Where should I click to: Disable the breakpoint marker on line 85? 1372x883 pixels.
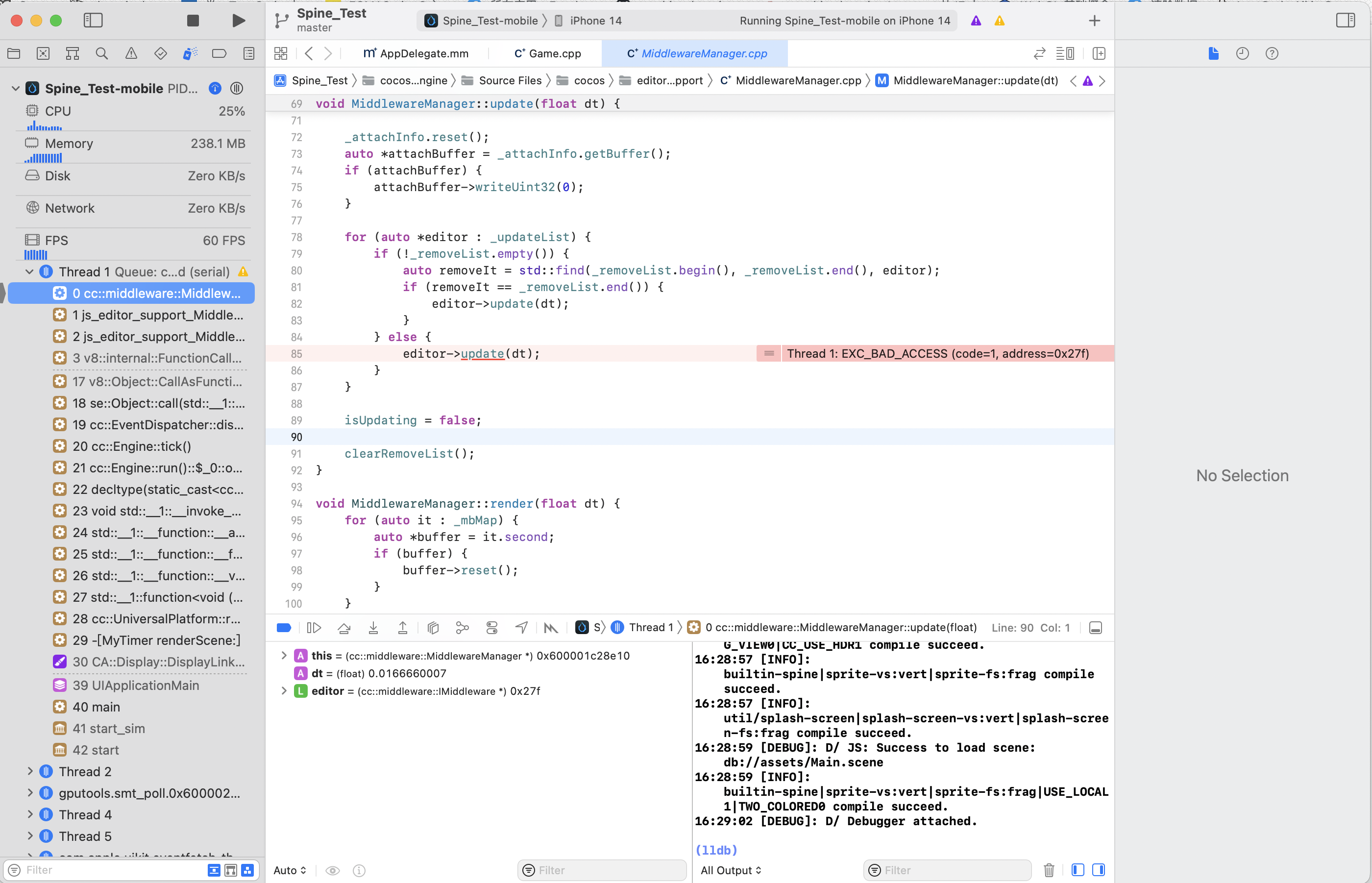pyautogui.click(x=768, y=353)
